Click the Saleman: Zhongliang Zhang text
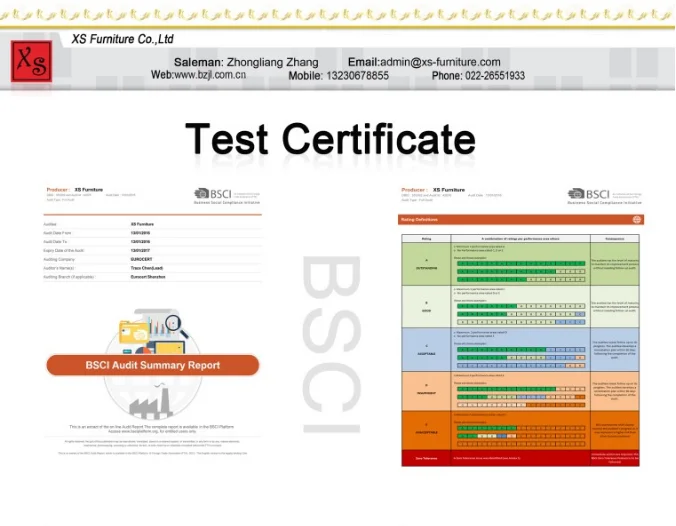Screen dimensions: 676x526 pyautogui.click(x=246, y=62)
